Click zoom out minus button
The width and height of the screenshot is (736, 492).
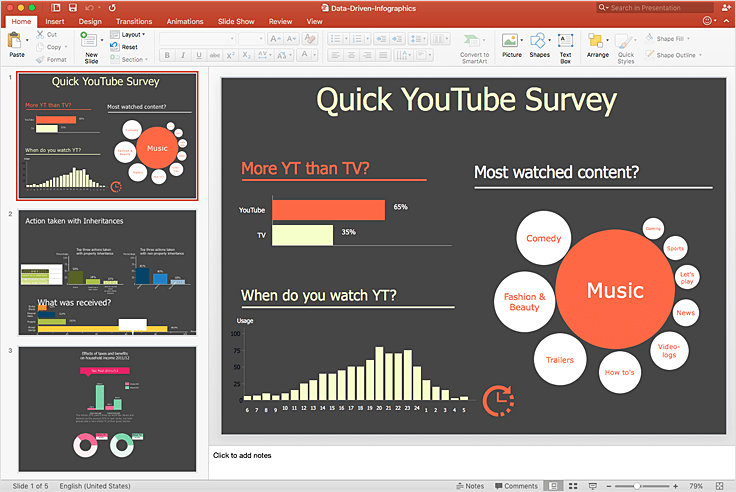point(609,486)
